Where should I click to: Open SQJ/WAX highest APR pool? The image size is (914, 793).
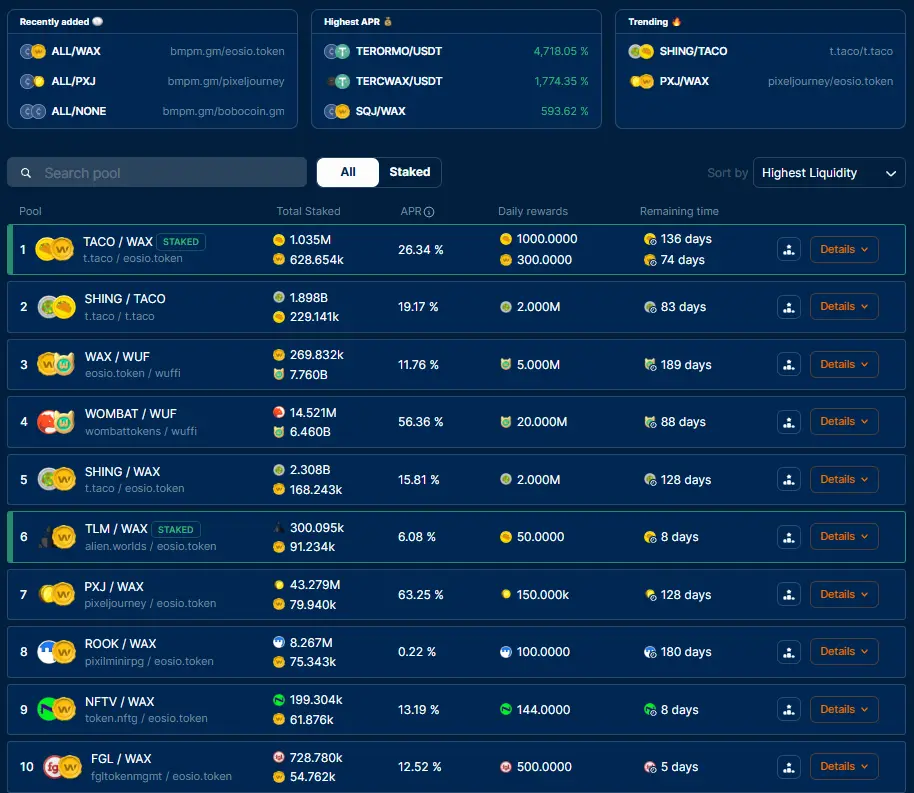(x=456, y=111)
